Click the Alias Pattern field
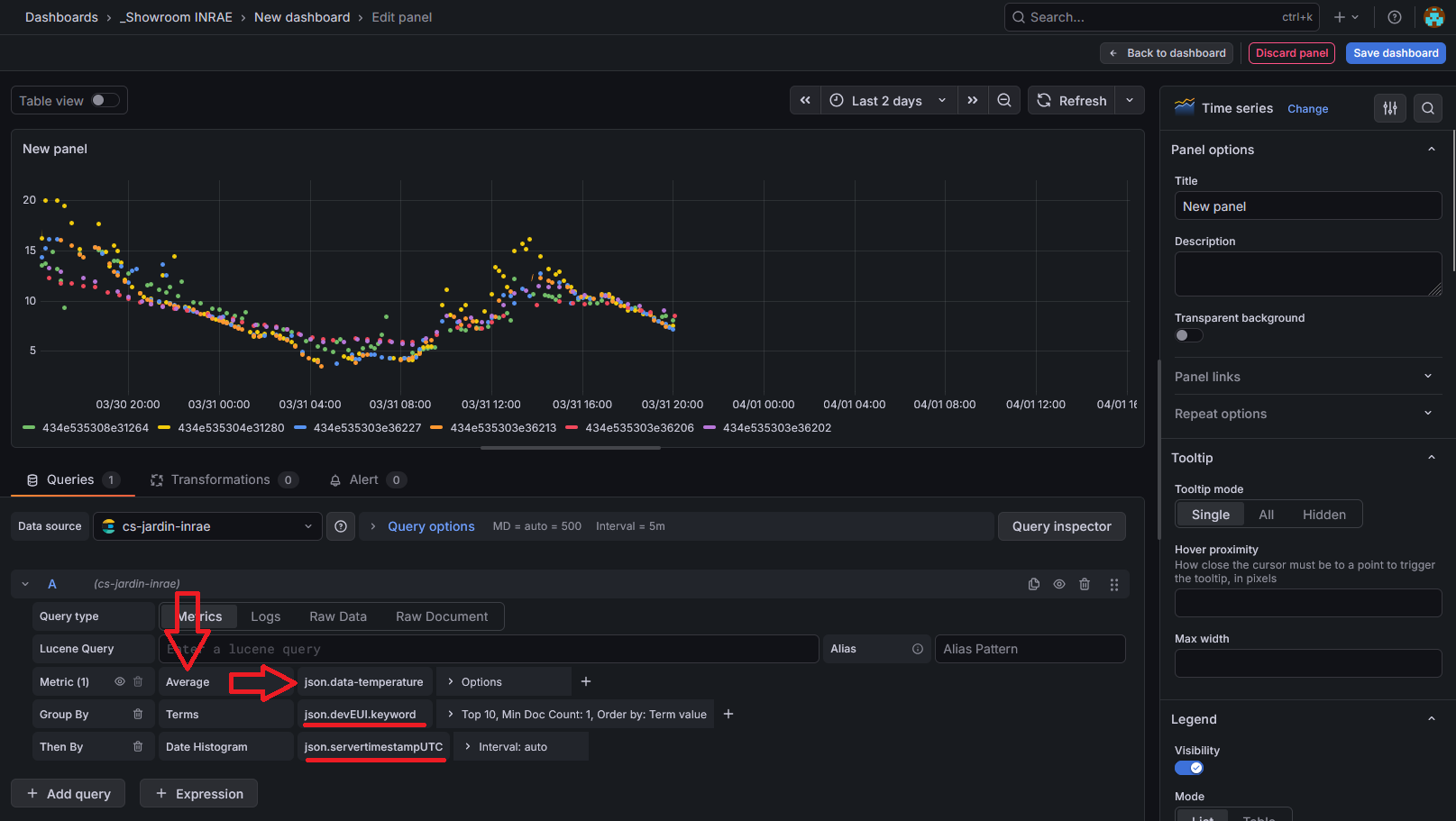The image size is (1456, 821). click(1030, 649)
